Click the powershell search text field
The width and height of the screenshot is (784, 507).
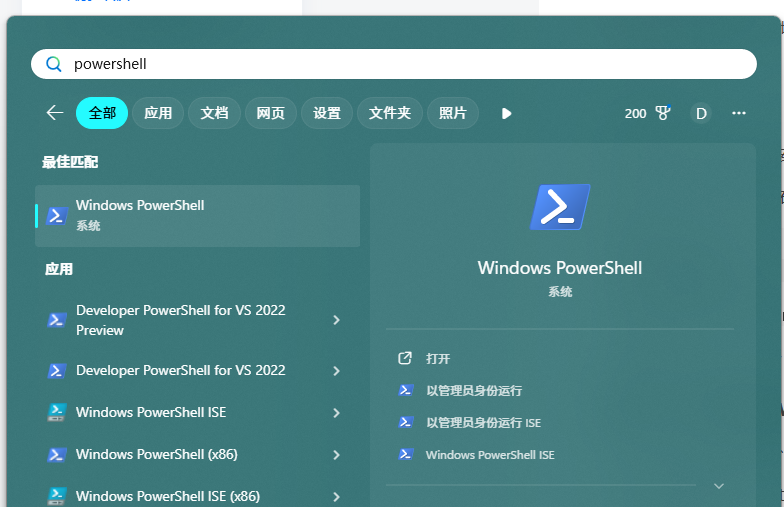[394, 64]
